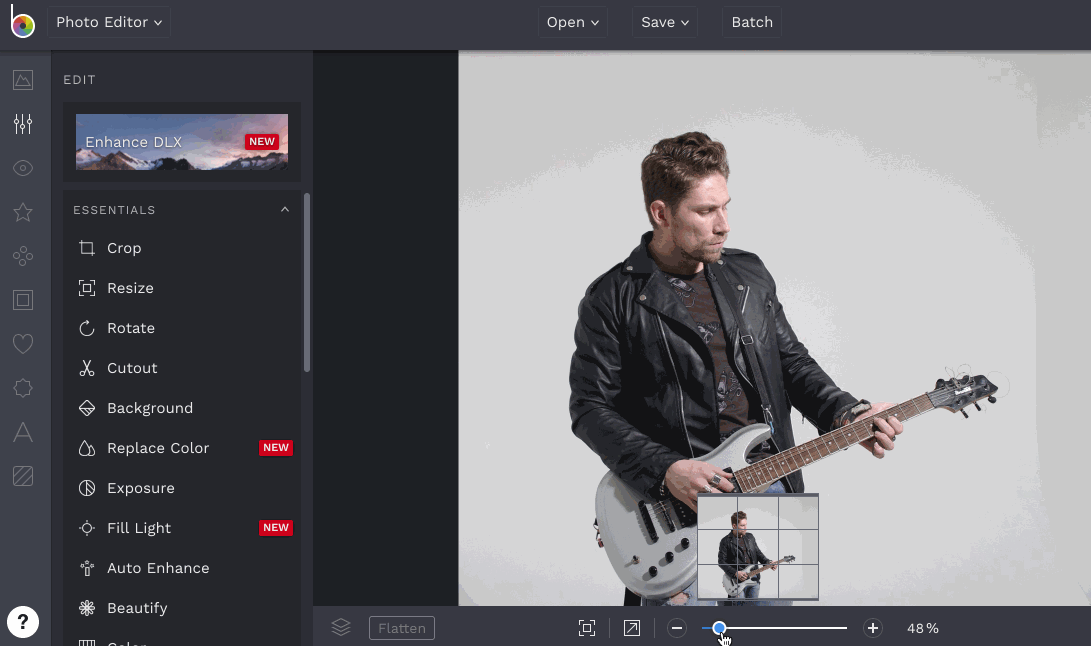The height and width of the screenshot is (646, 1091).
Task: Select the Edit sliders sidebar icon
Action: [23, 124]
